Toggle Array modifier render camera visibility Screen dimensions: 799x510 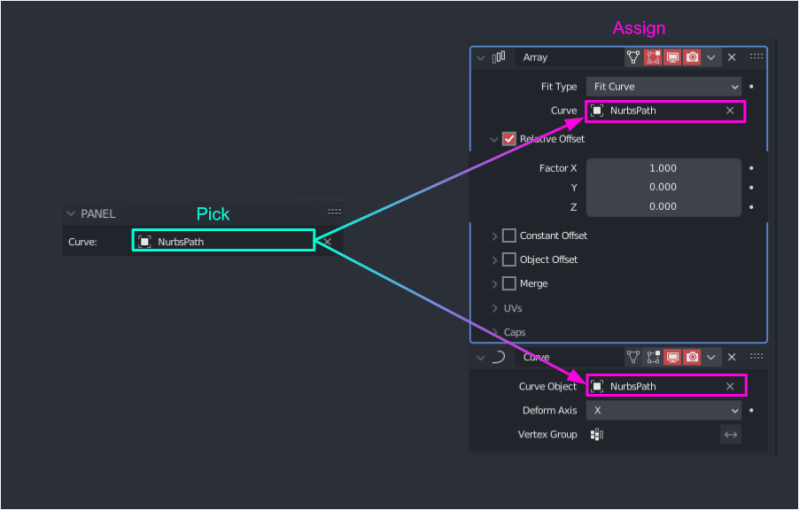tap(692, 57)
